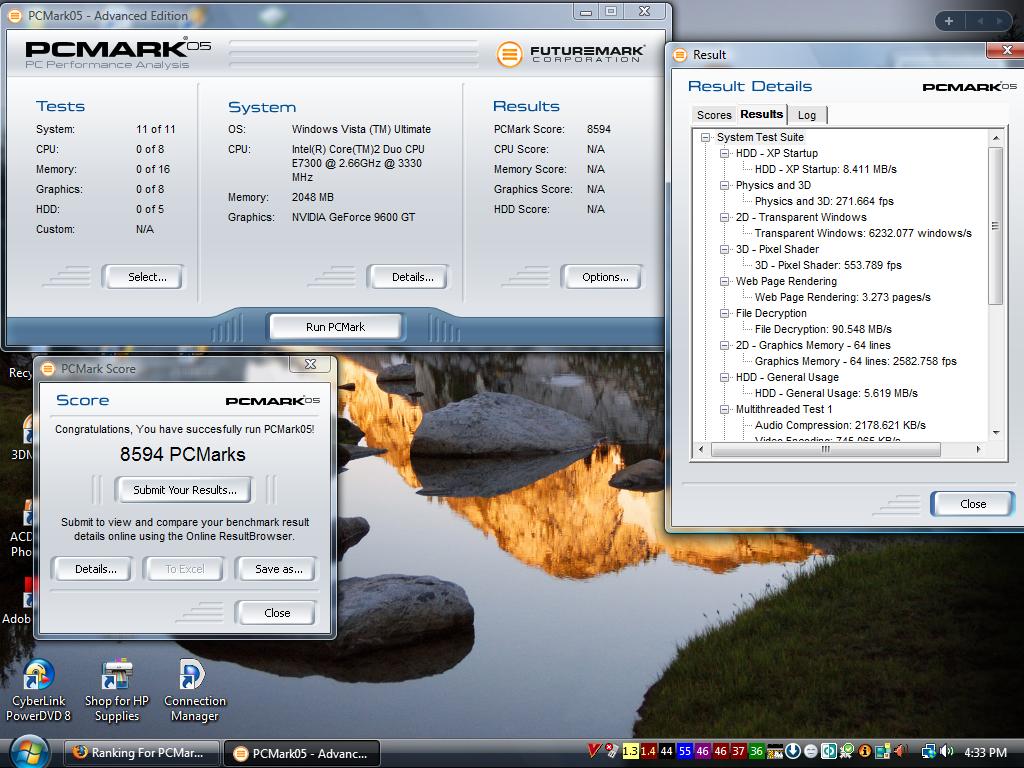Click horizontal scrollbar right arrow in results tree
Screen dimensions: 1024x768
coord(978,449)
